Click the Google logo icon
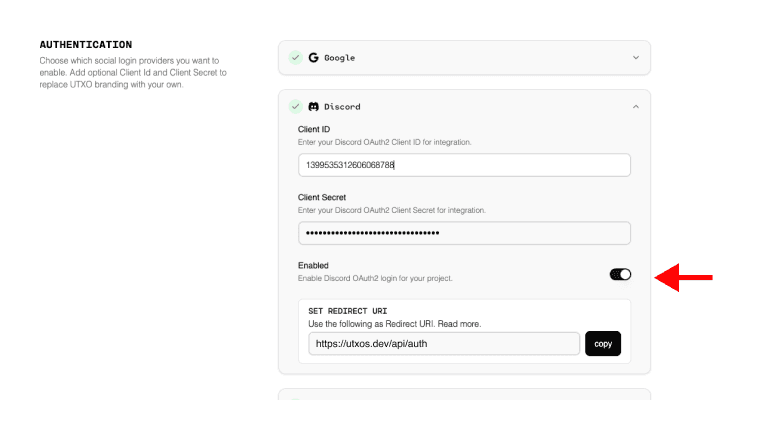 pos(313,58)
